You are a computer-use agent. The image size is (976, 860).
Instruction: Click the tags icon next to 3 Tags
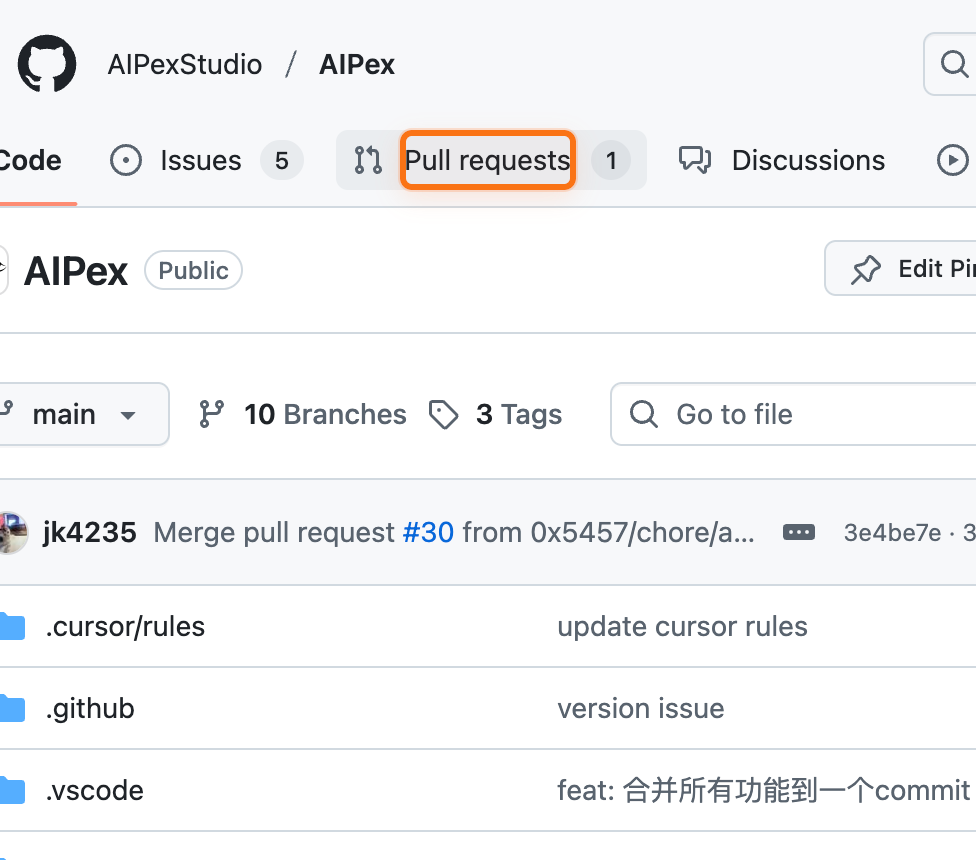(x=445, y=414)
